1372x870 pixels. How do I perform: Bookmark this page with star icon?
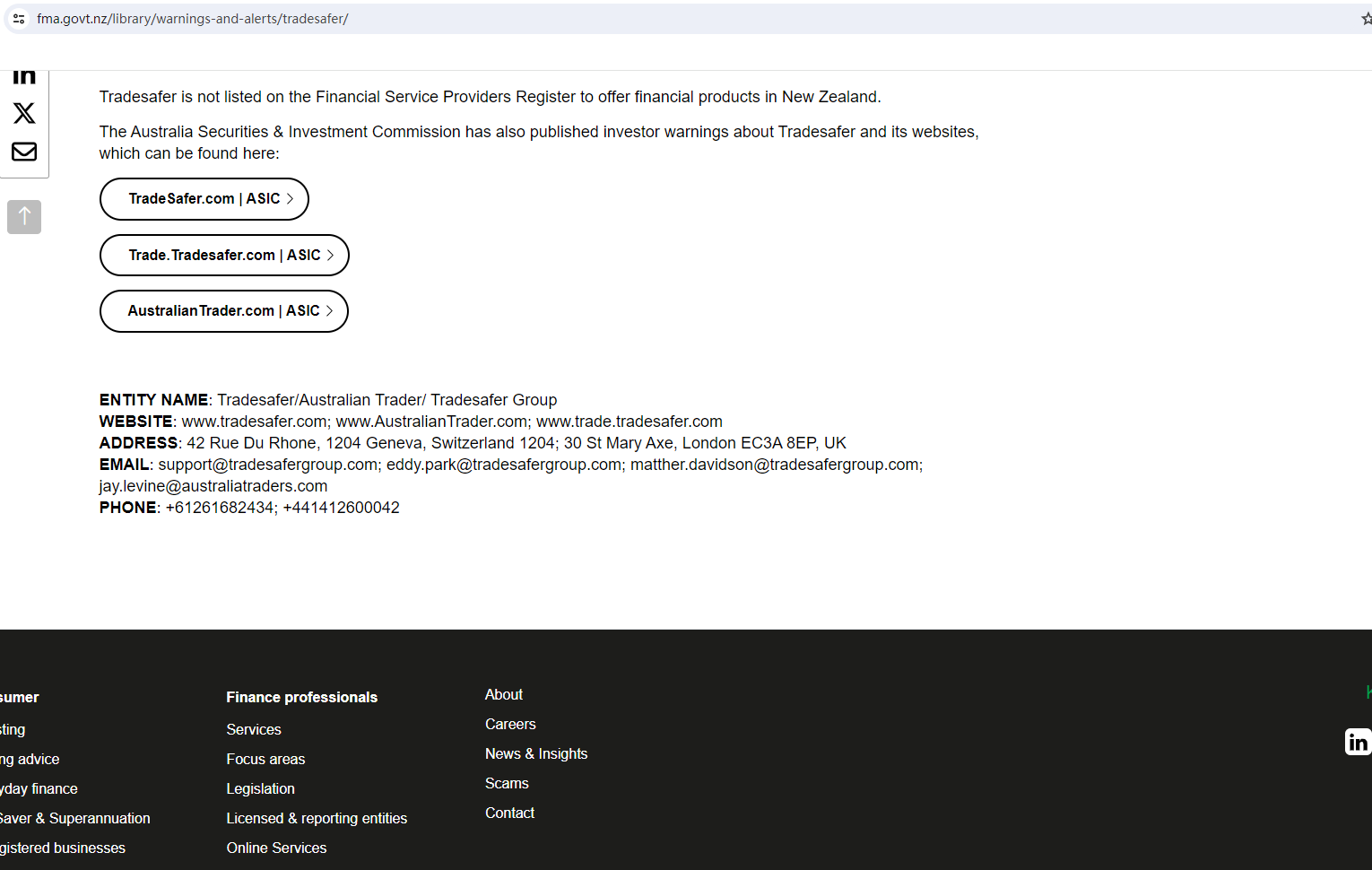pyautogui.click(x=1366, y=19)
